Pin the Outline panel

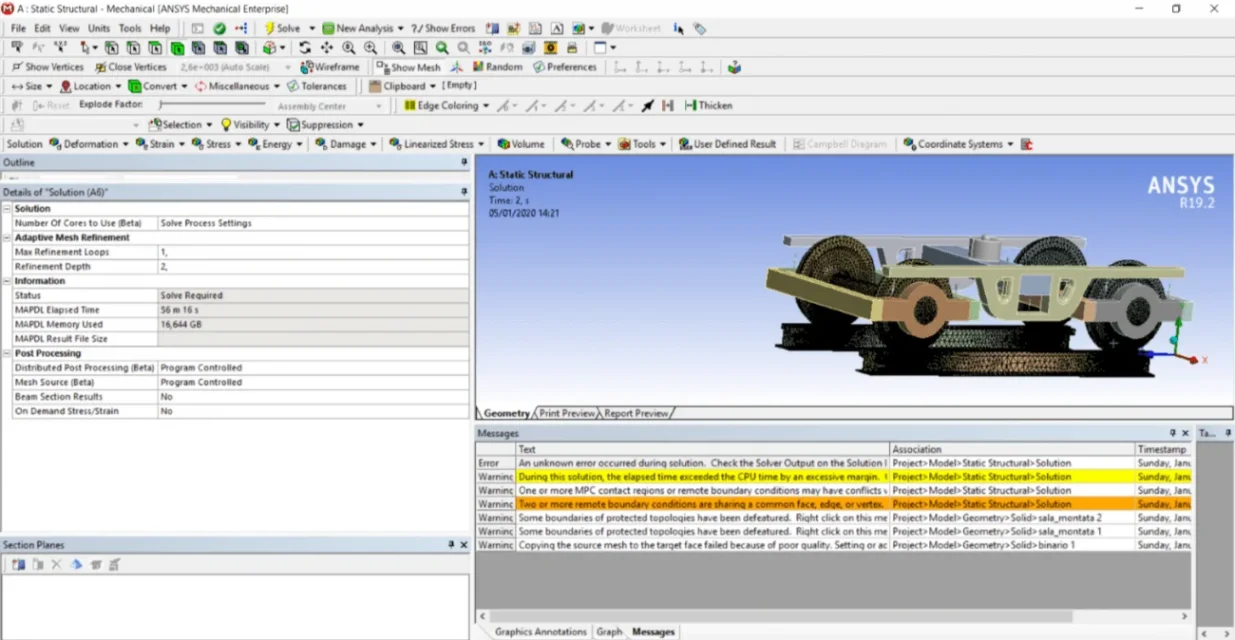tap(463, 162)
